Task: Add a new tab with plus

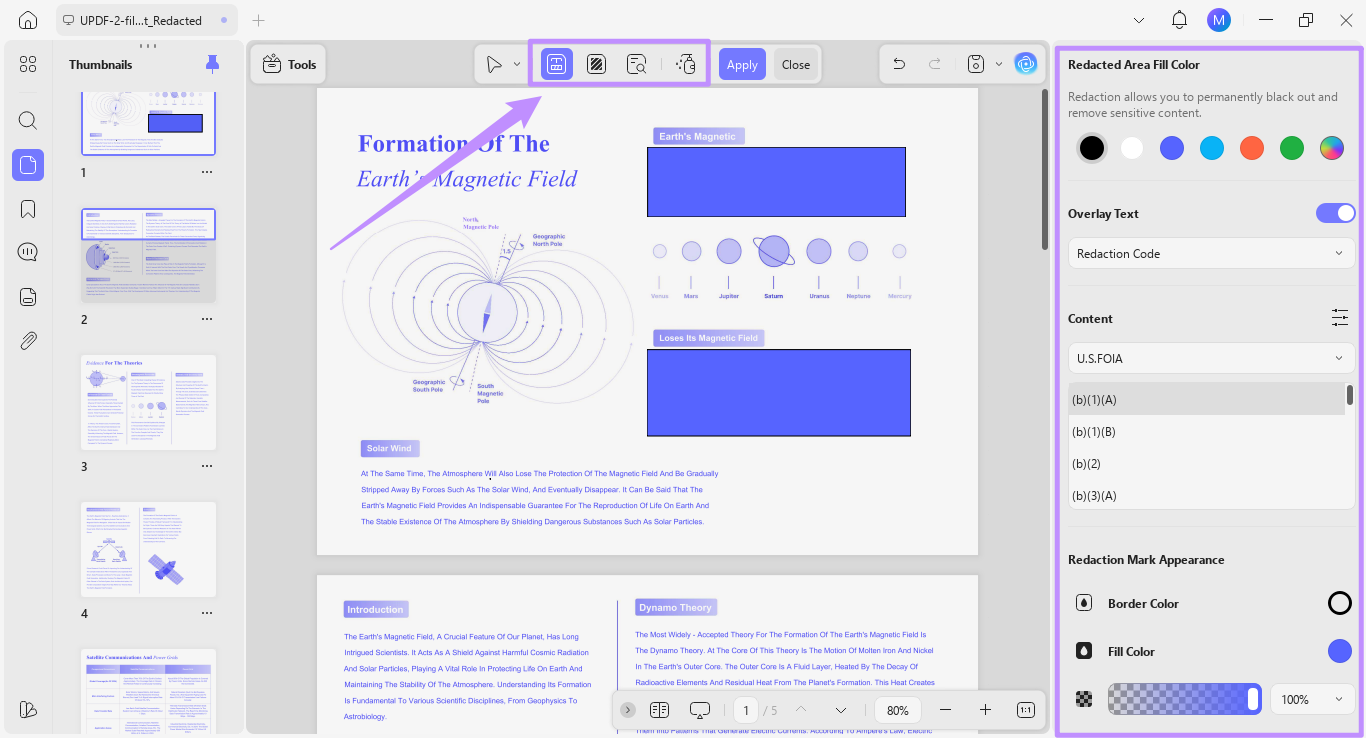Action: [259, 20]
